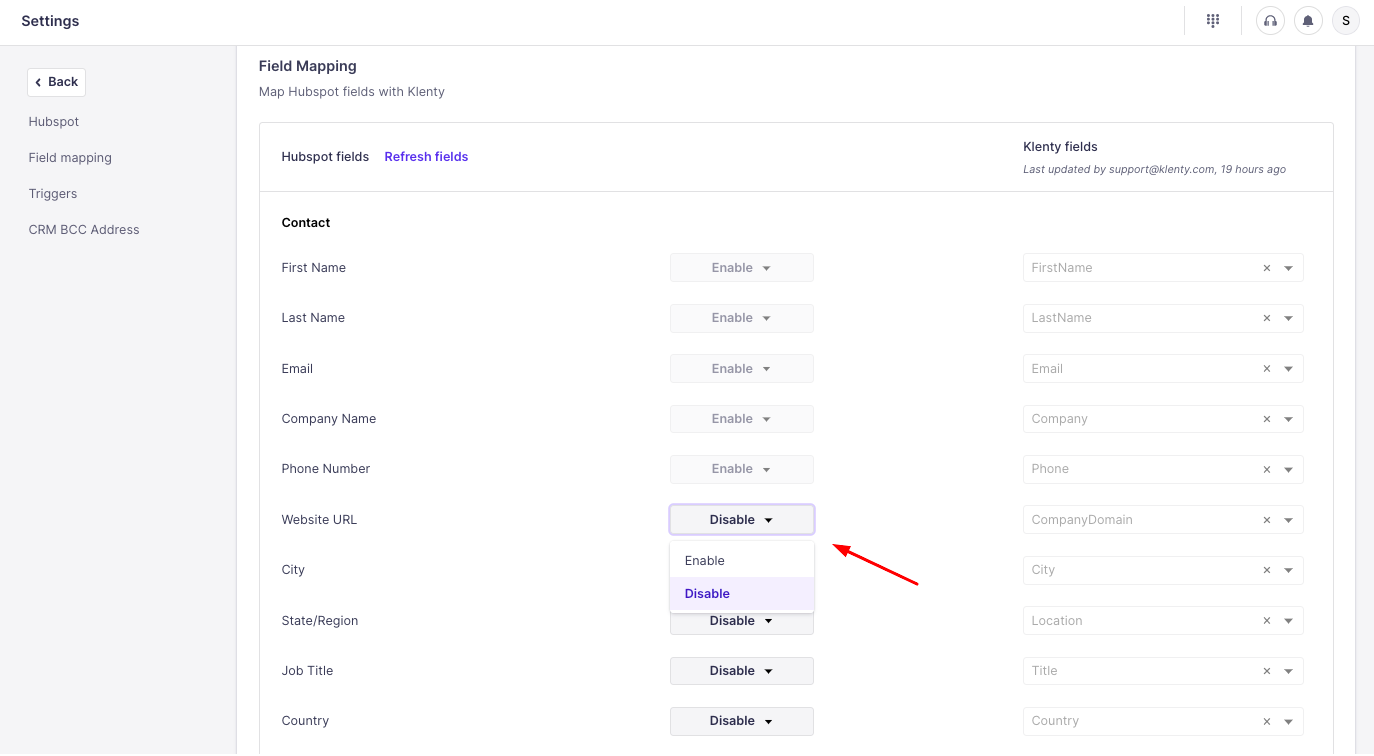The width and height of the screenshot is (1374, 756).
Task: Click the Refresh fields link
Action: point(426,157)
